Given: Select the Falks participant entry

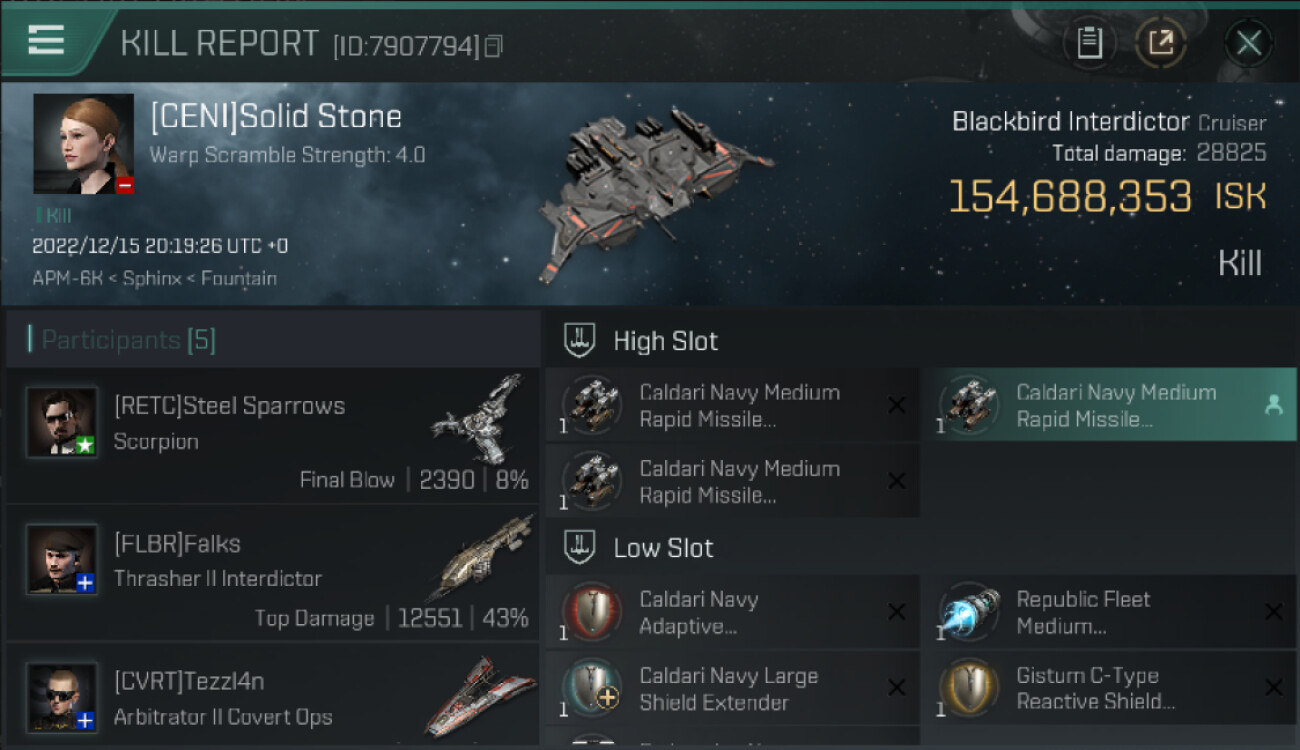Looking at the screenshot, I should coord(272,572).
